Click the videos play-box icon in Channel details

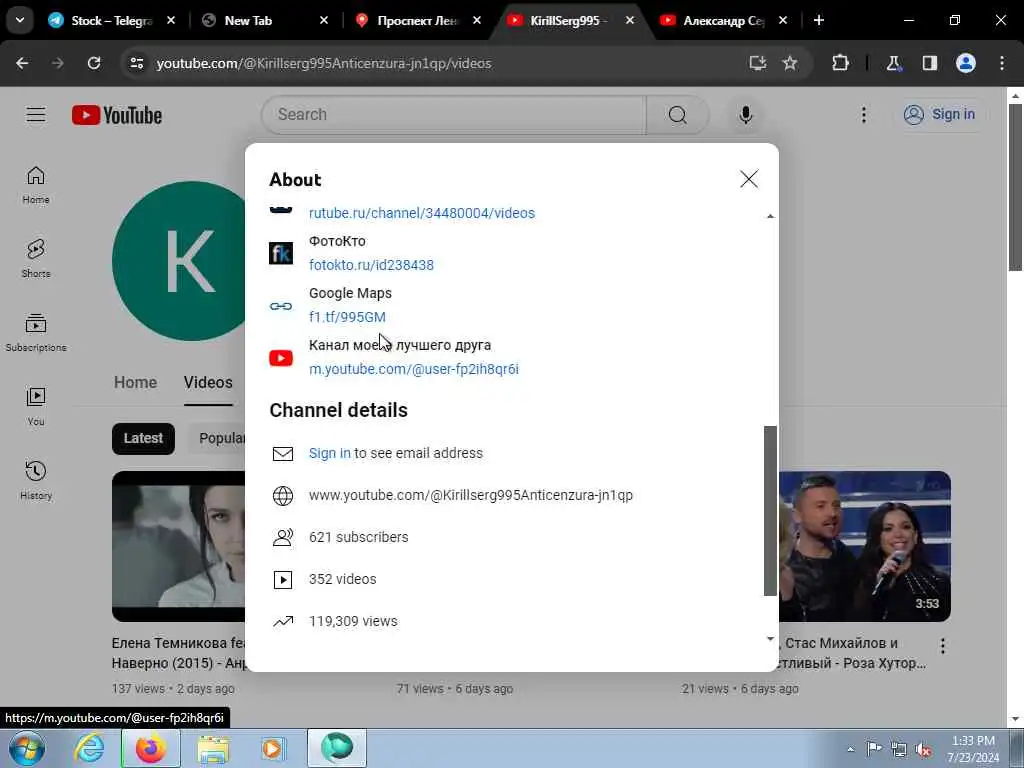tap(283, 579)
